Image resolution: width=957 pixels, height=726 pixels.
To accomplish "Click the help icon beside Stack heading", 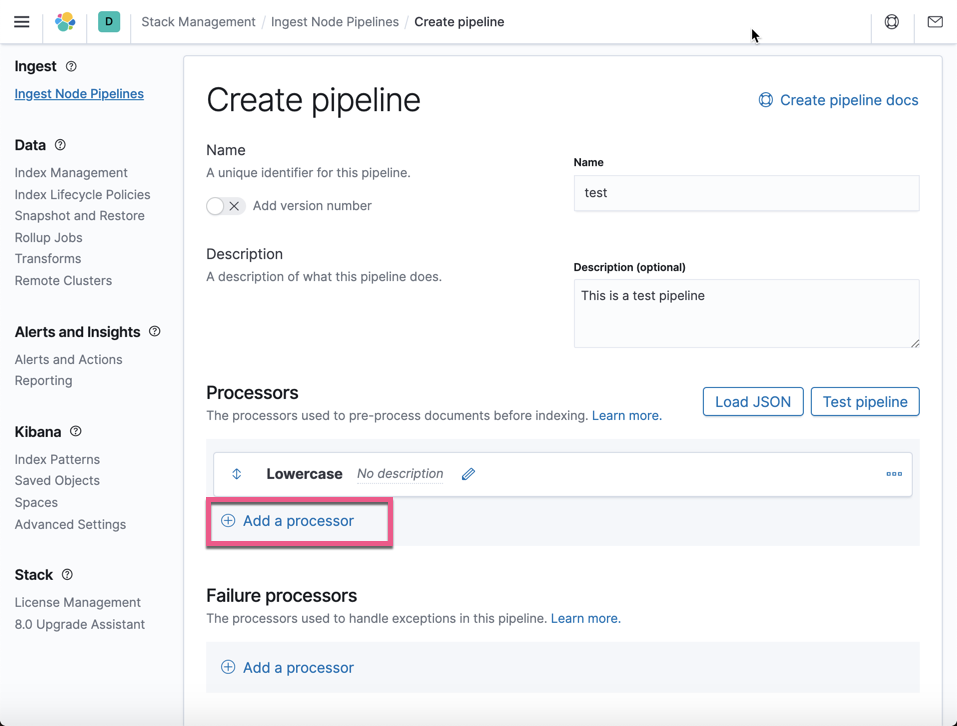I will coord(67,574).
